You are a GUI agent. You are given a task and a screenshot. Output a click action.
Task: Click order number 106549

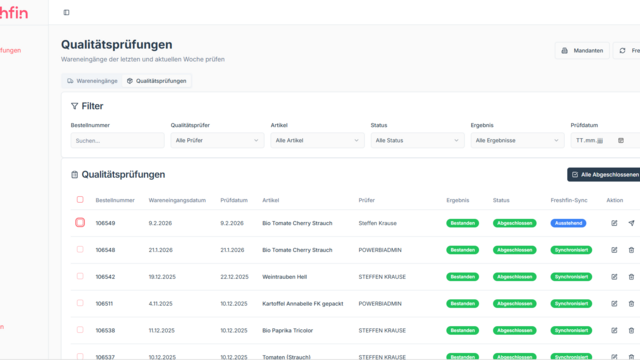(105, 223)
